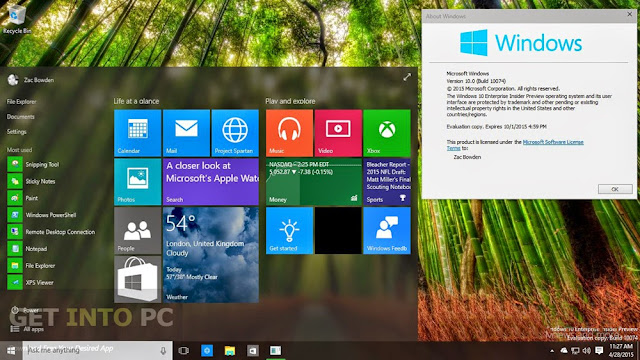The height and width of the screenshot is (360, 640).
Task: Open the blue globe taskbar app
Action: 207,351
